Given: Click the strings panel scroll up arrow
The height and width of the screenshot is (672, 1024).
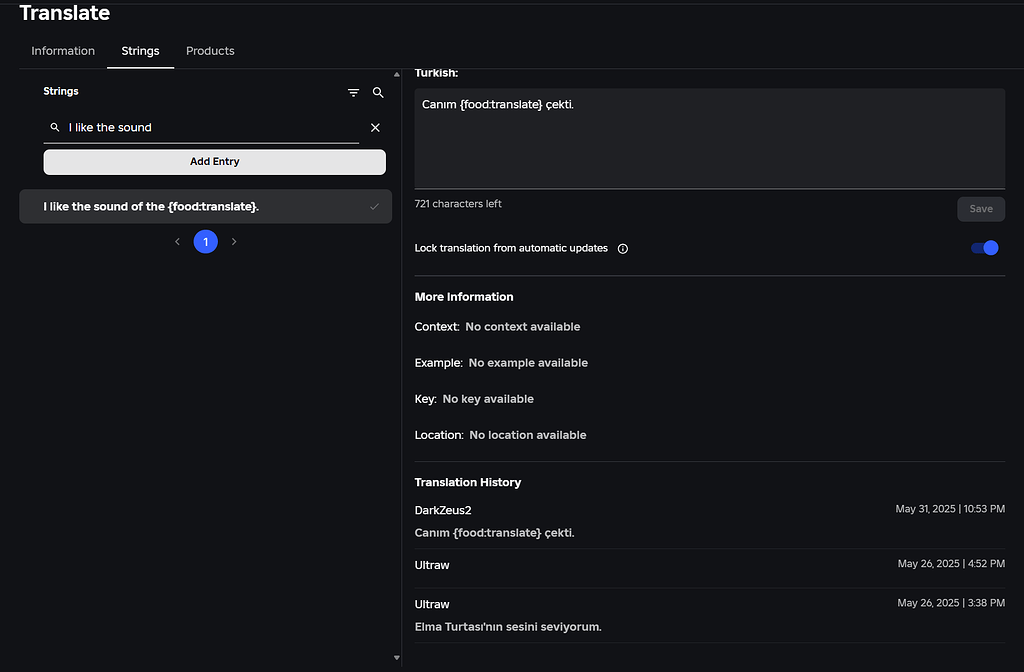Looking at the screenshot, I should coord(396,74).
